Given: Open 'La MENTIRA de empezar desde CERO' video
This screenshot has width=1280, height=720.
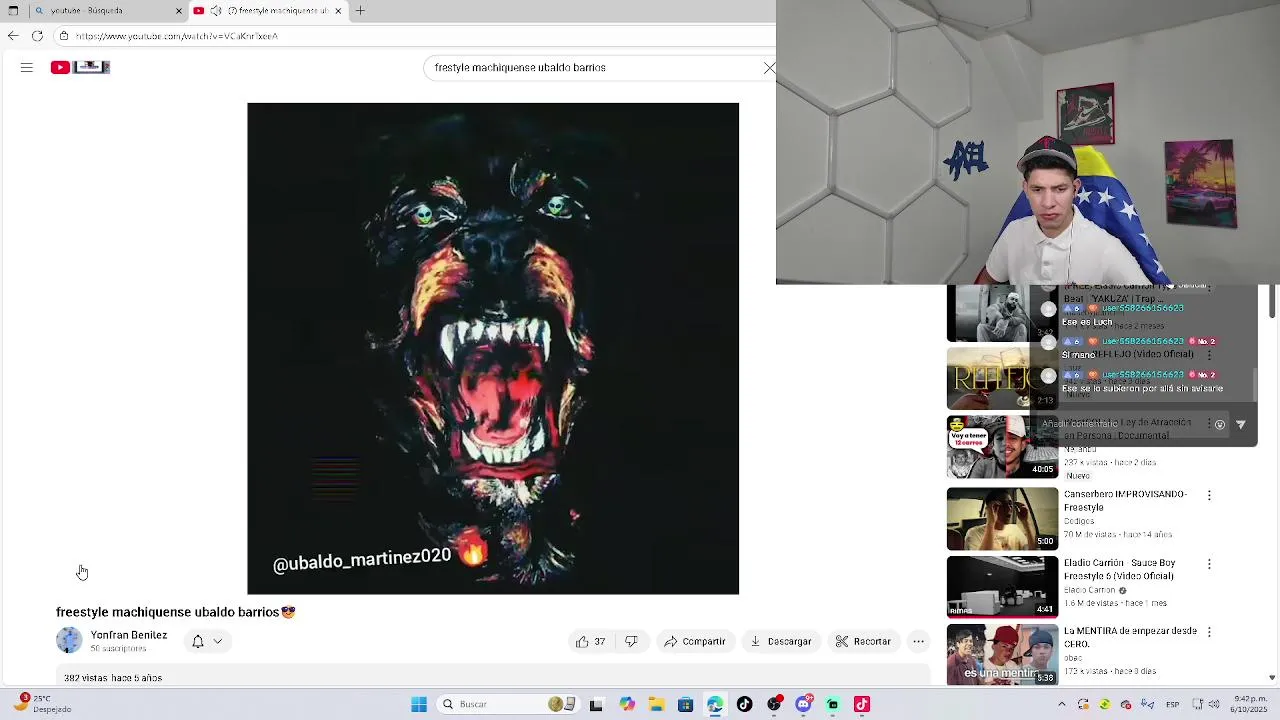Looking at the screenshot, I should pos(1130,638).
